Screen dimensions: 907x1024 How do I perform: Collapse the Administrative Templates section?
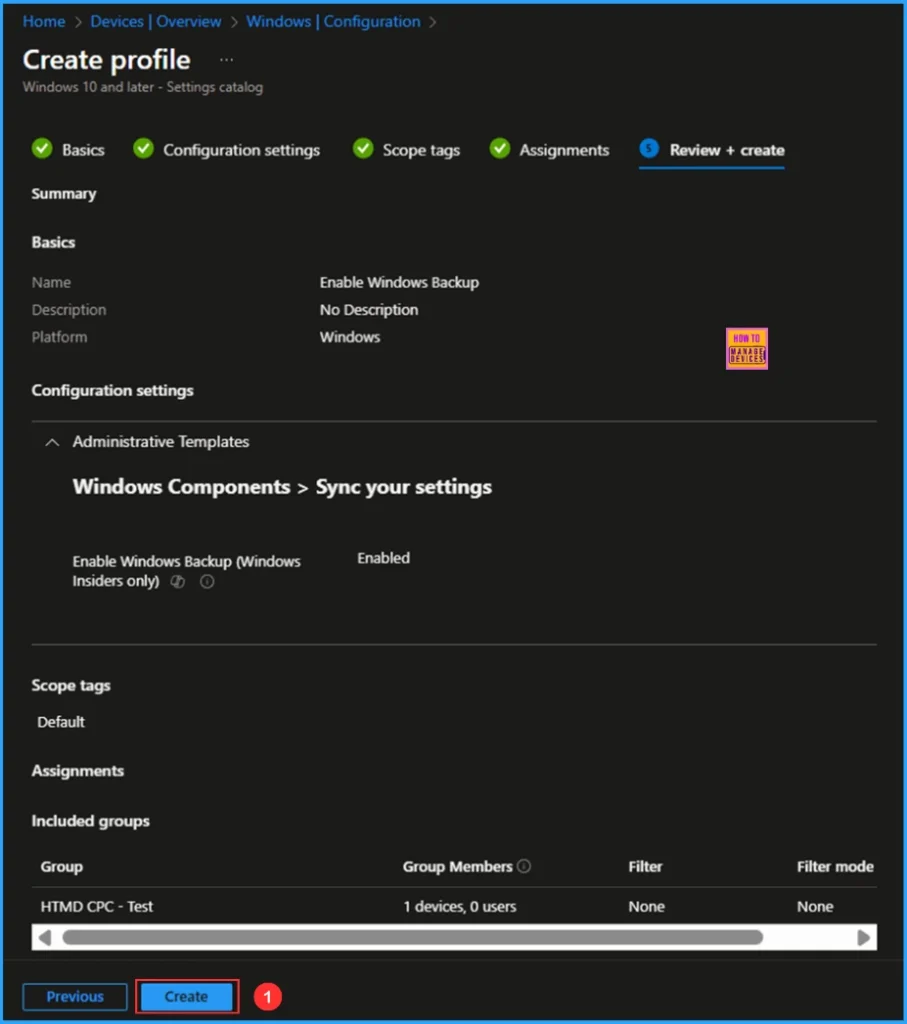52,442
